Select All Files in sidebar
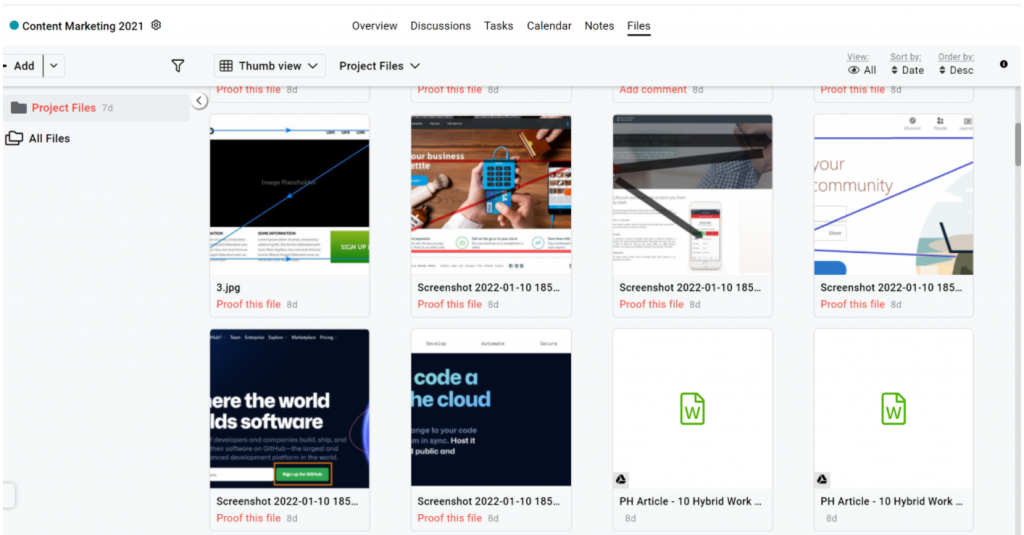The height and width of the screenshot is (535, 1024). click(49, 138)
